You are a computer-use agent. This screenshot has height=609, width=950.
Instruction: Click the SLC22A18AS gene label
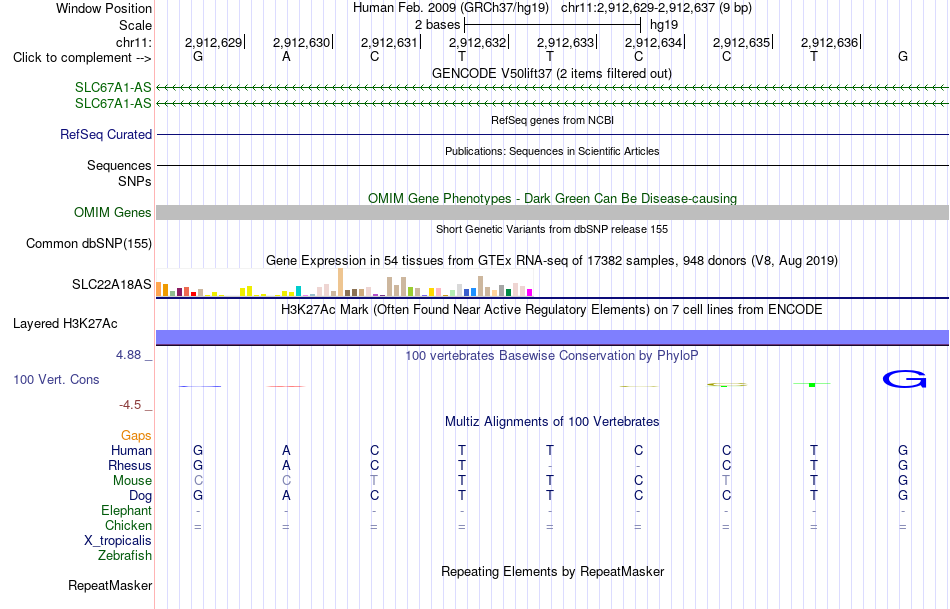(x=111, y=284)
